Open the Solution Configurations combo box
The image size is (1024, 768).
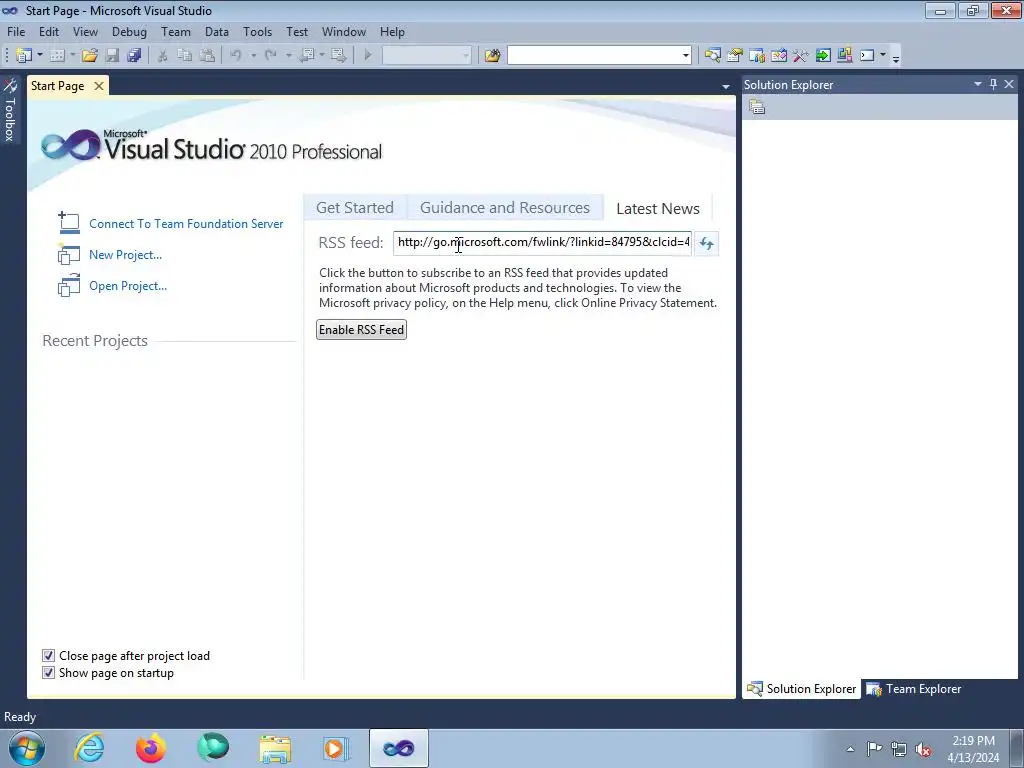click(426, 56)
